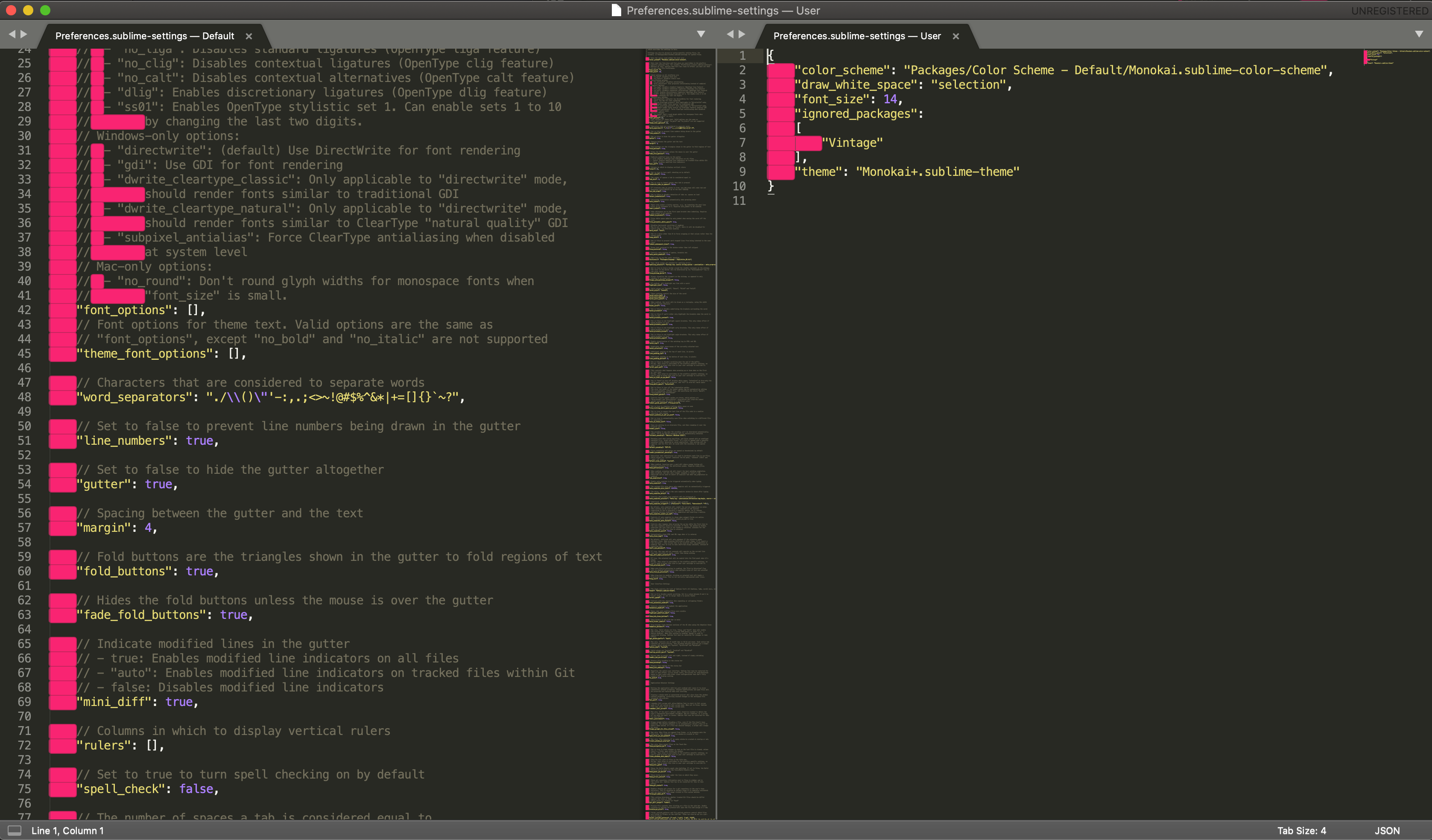Open right pane's tab list dropdown

point(1418,34)
